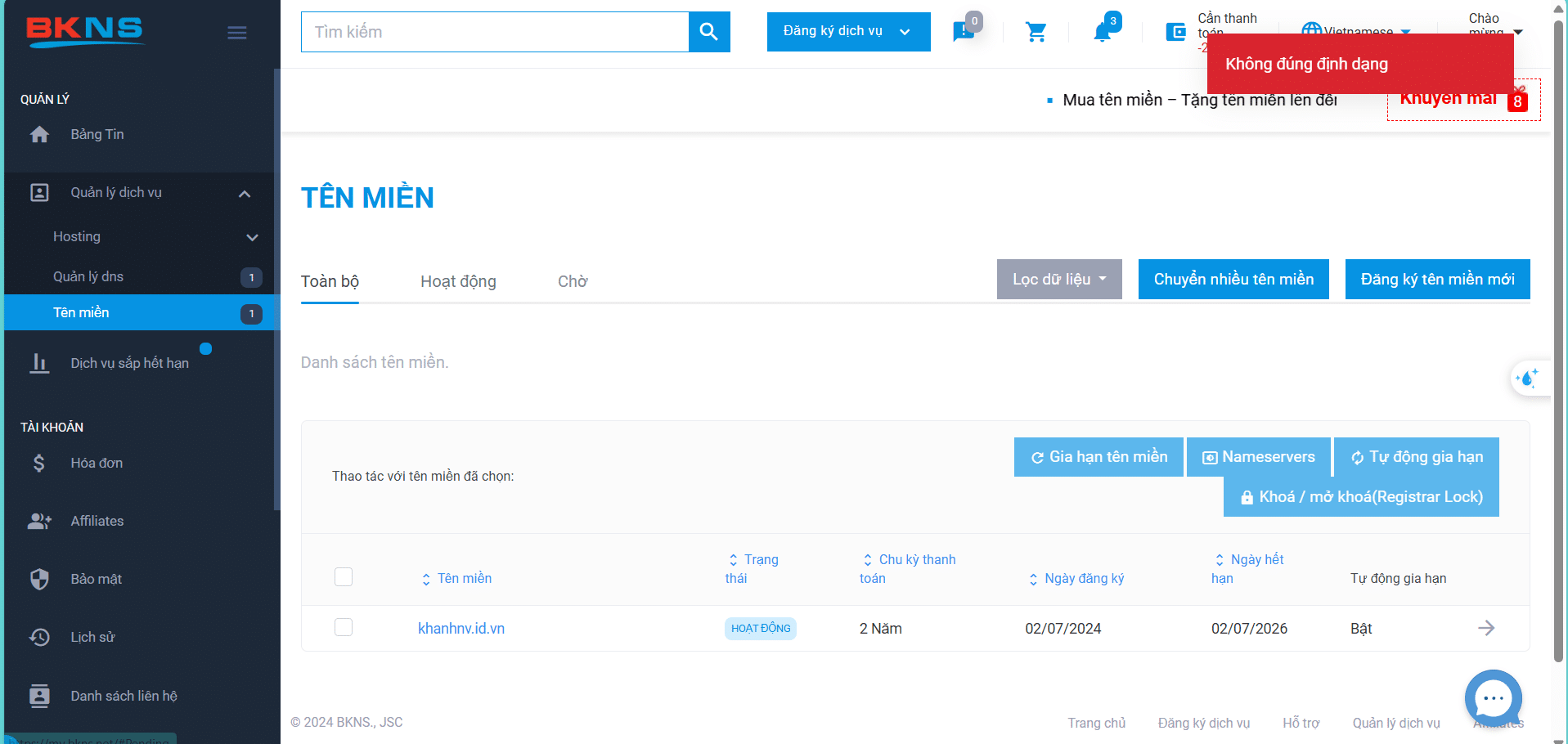Switch to the Chờ tab
Screen dimensions: 1568x744
click(x=572, y=280)
